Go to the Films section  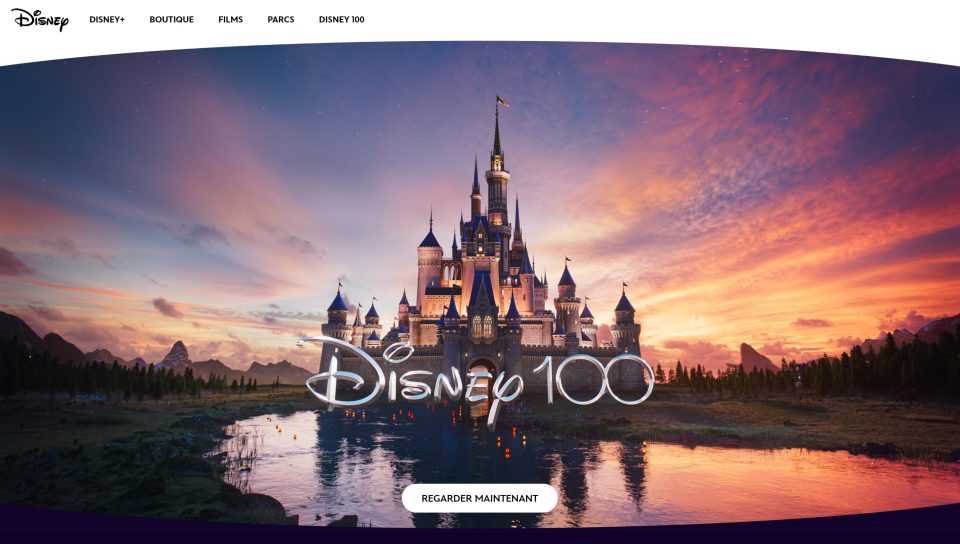click(x=230, y=20)
